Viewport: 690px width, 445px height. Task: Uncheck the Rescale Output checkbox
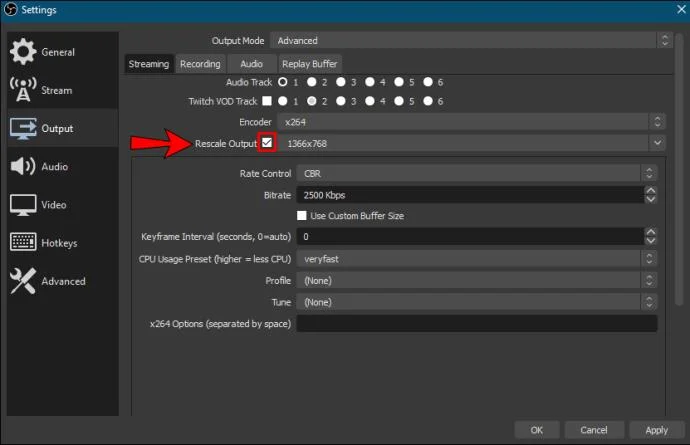tap(267, 143)
